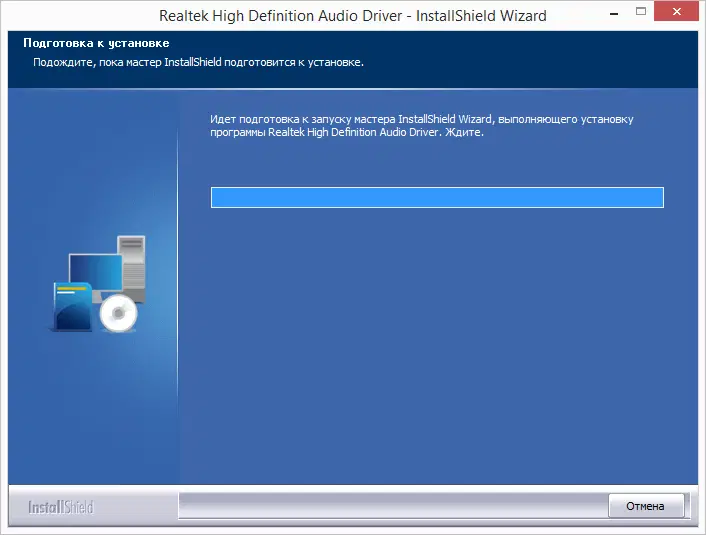Minimize the InstallShield Wizard window

coord(613,14)
